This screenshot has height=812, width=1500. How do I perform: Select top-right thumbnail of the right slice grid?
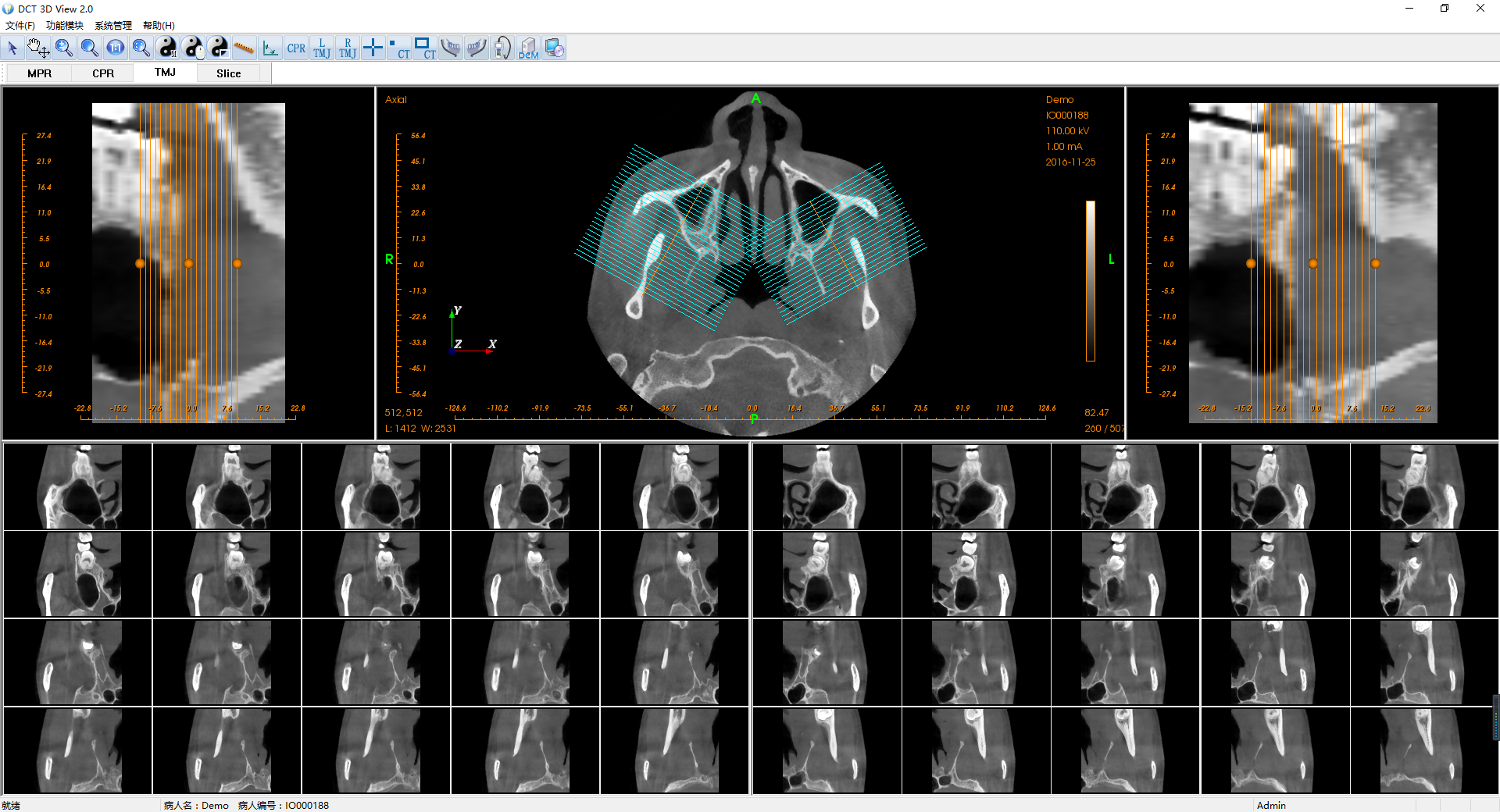point(1423,486)
